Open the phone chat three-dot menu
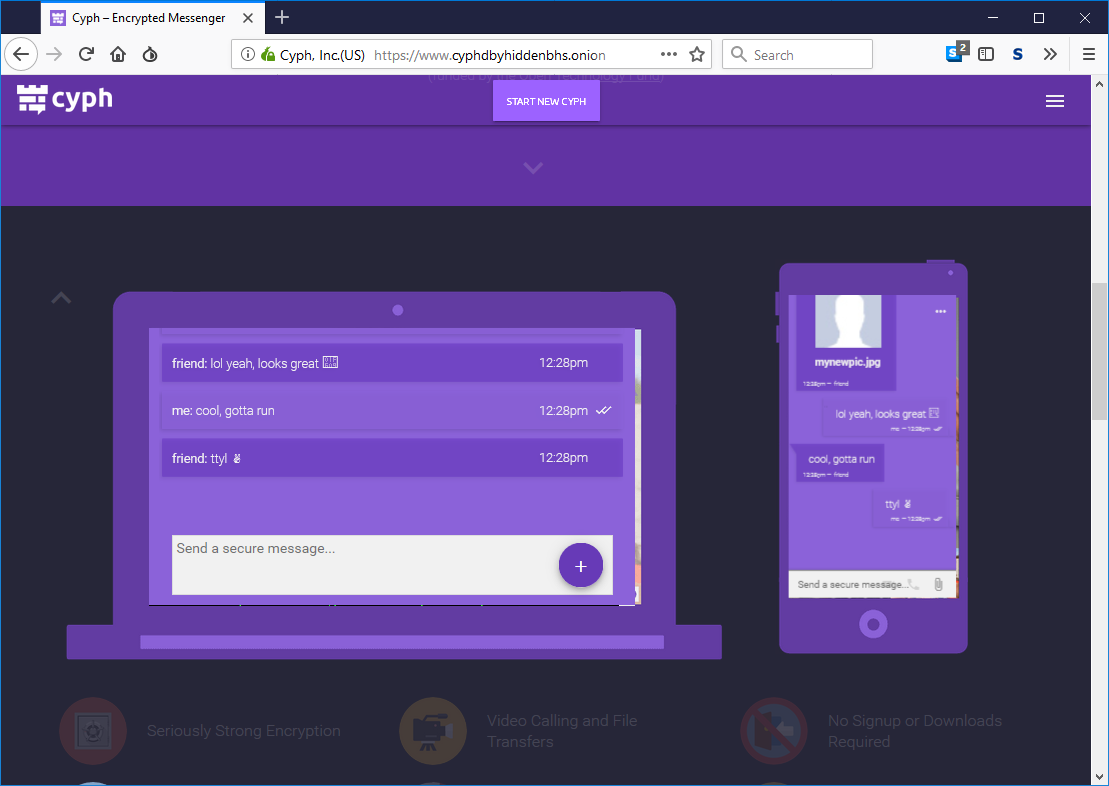This screenshot has width=1109, height=786. pyautogui.click(x=940, y=311)
